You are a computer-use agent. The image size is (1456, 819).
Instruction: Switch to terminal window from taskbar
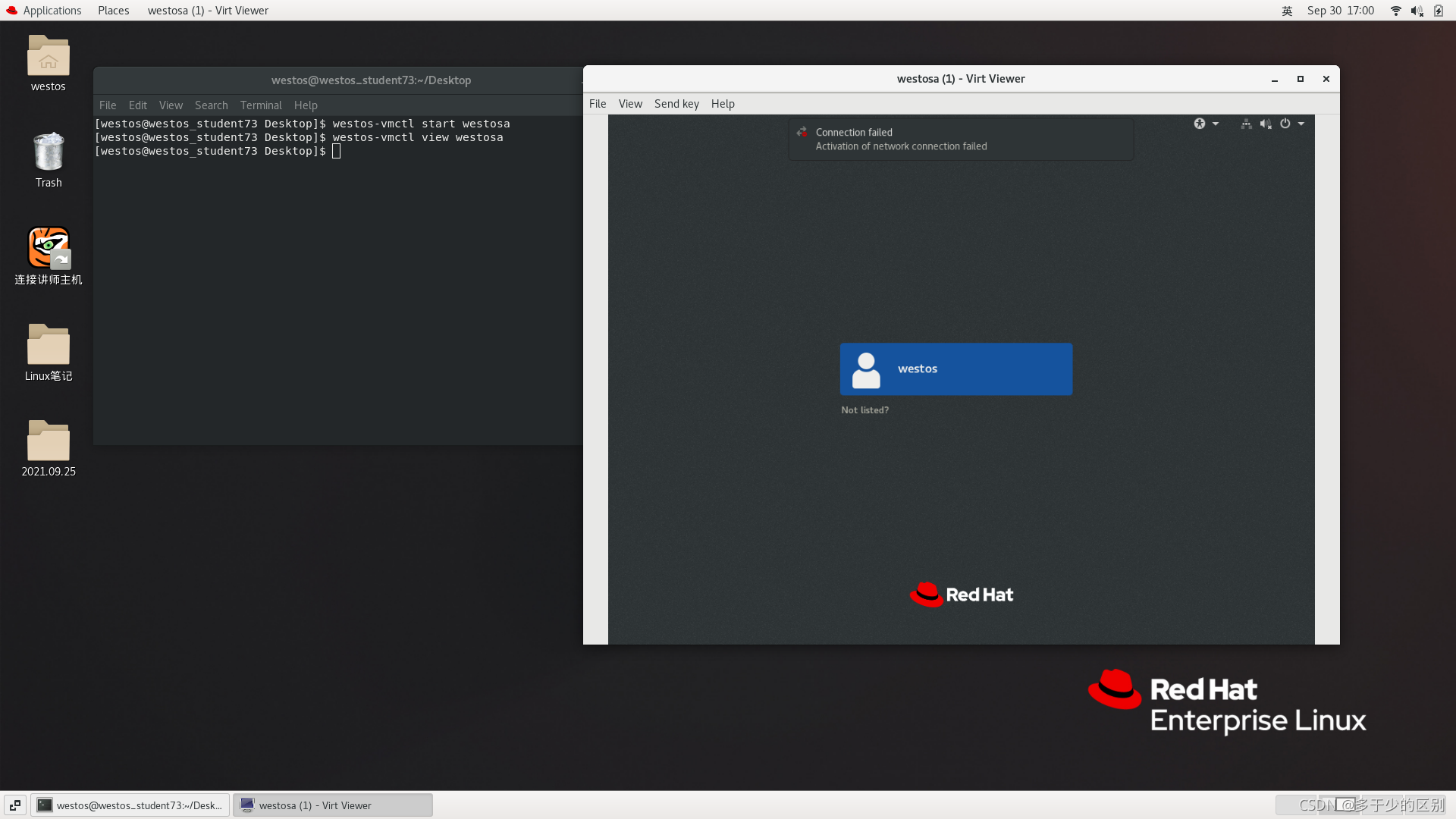click(x=130, y=805)
